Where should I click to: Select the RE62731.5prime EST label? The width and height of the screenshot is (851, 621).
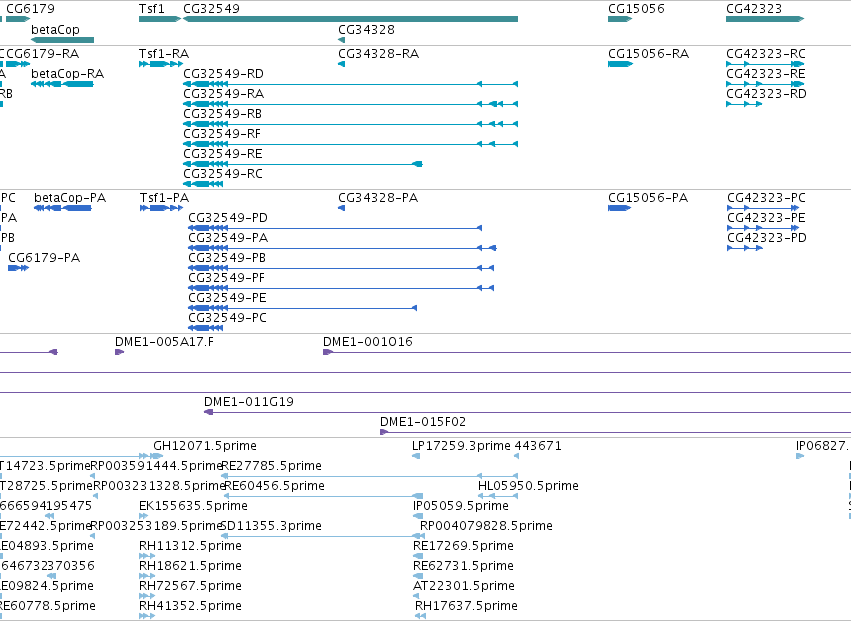click(x=463, y=567)
